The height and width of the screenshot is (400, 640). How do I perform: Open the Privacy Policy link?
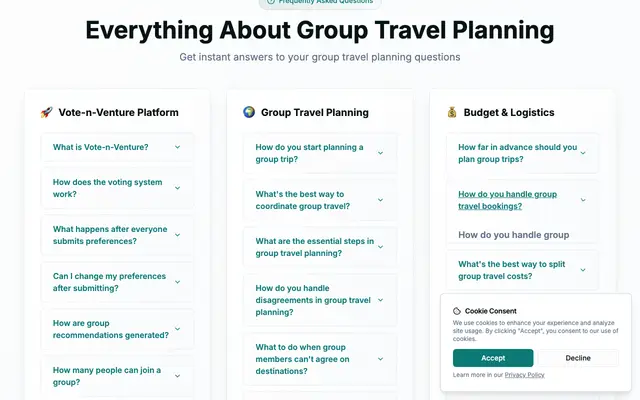(524, 375)
